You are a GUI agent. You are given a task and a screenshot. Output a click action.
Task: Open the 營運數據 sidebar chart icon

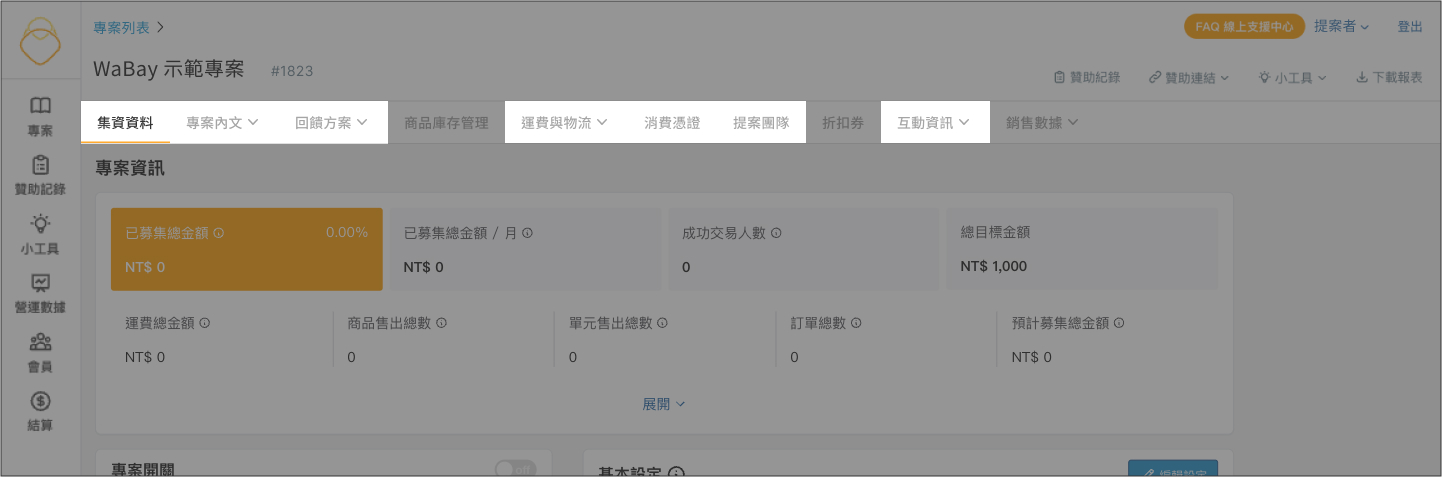pyautogui.click(x=40, y=283)
